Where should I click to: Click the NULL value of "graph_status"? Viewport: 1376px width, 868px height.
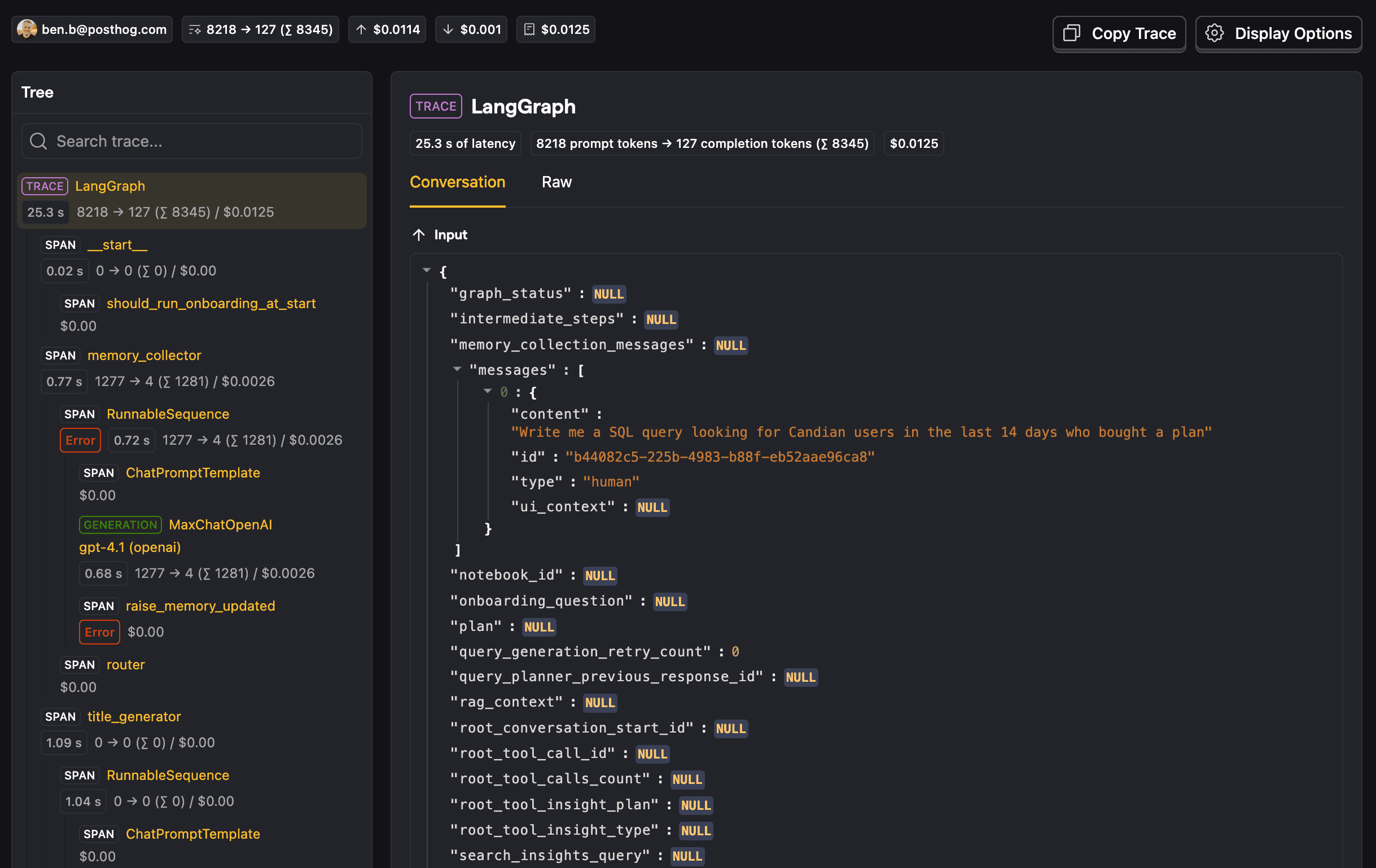pyautogui.click(x=608, y=293)
